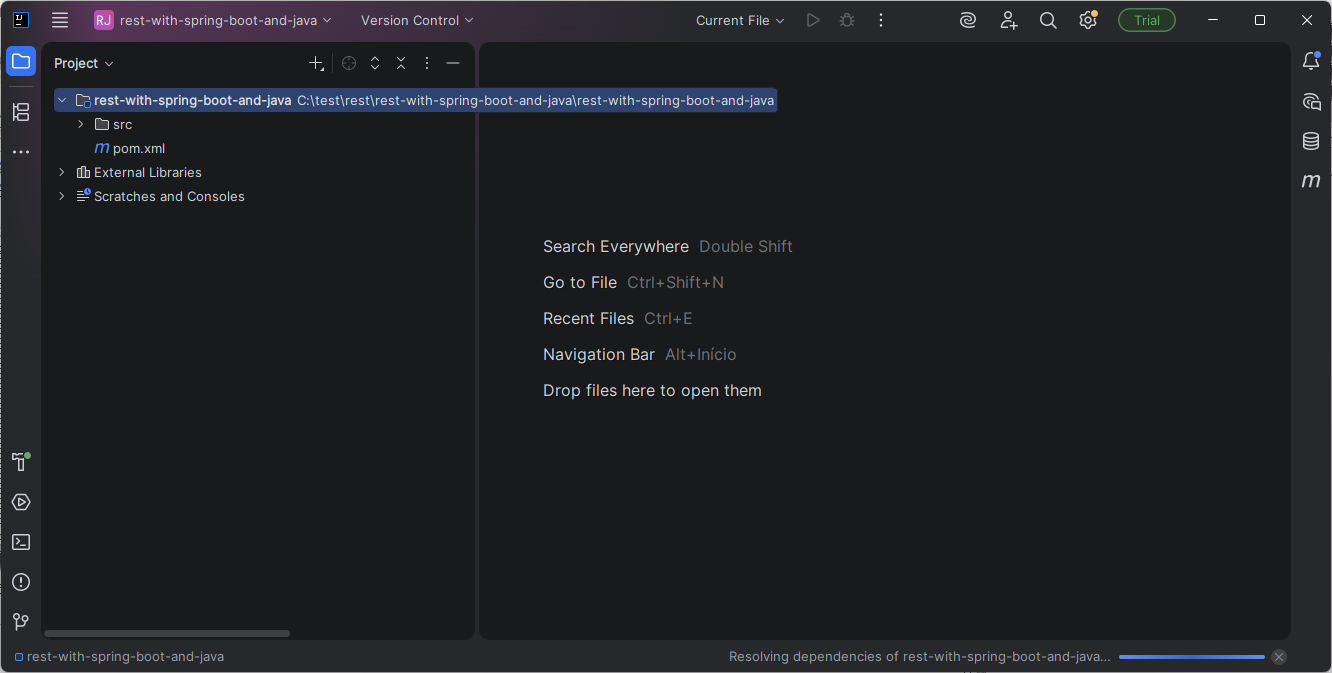Open the Services tool window icon
The height and width of the screenshot is (673, 1332).
21,502
